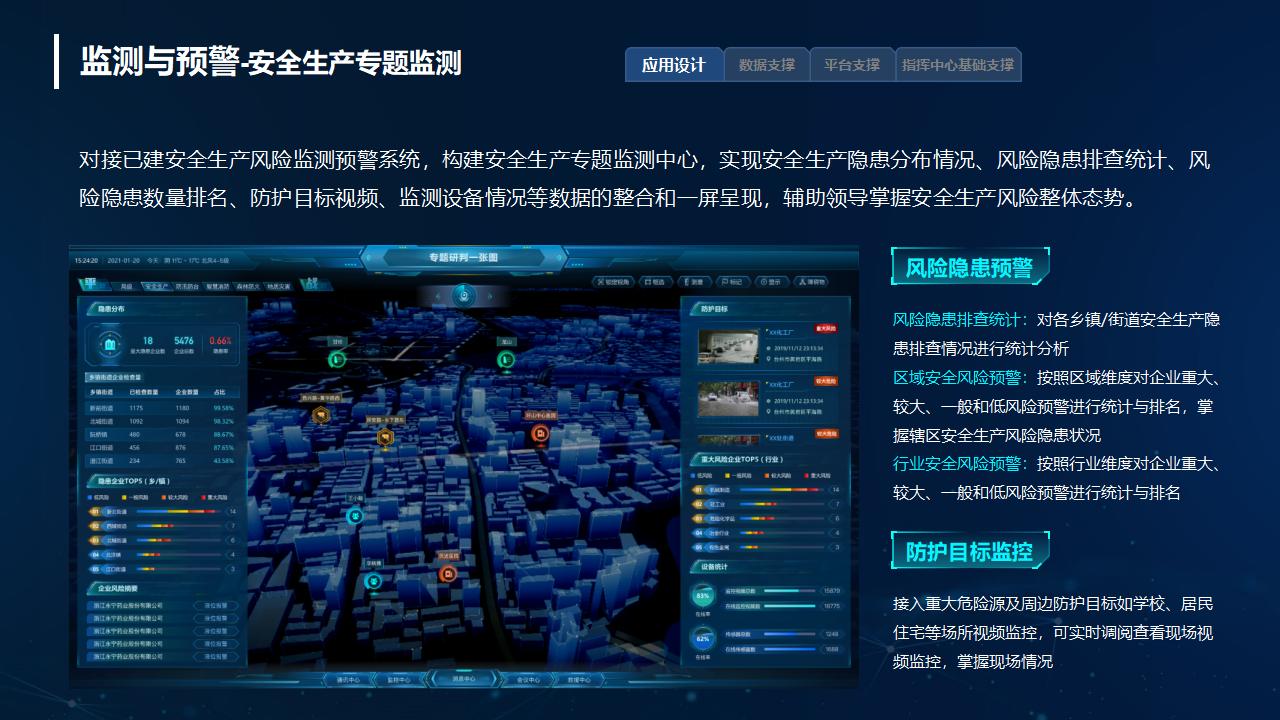
Task: Click the circular icon below 专题研判一张图 title
Action: [x=462, y=295]
